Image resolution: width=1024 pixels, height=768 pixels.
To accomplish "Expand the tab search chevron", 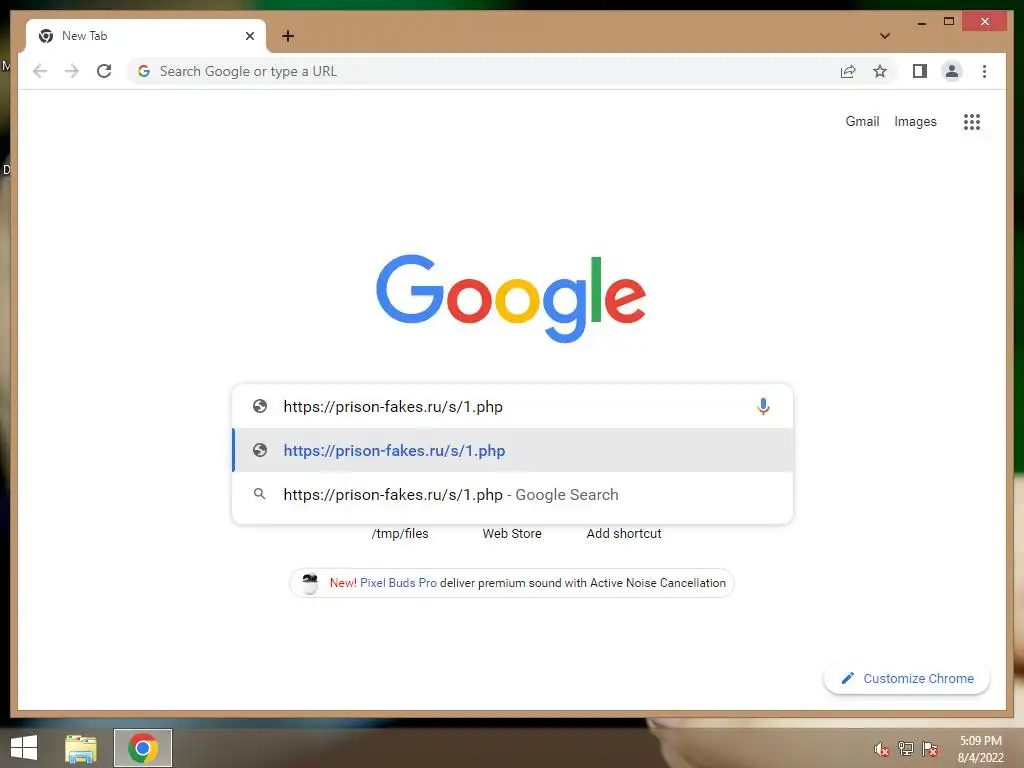I will [885, 36].
